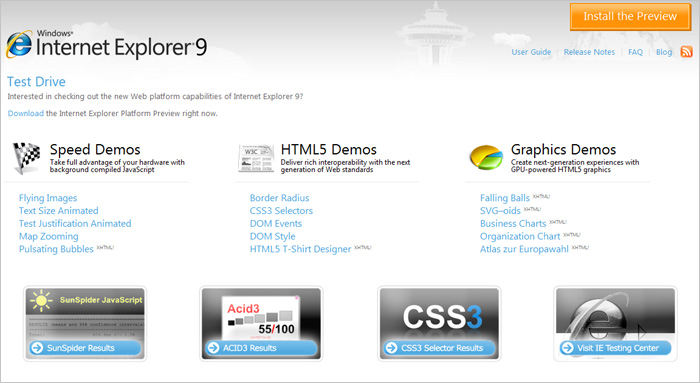Image resolution: width=700 pixels, height=383 pixels.
Task: Open the Release Notes link
Action: 589,52
